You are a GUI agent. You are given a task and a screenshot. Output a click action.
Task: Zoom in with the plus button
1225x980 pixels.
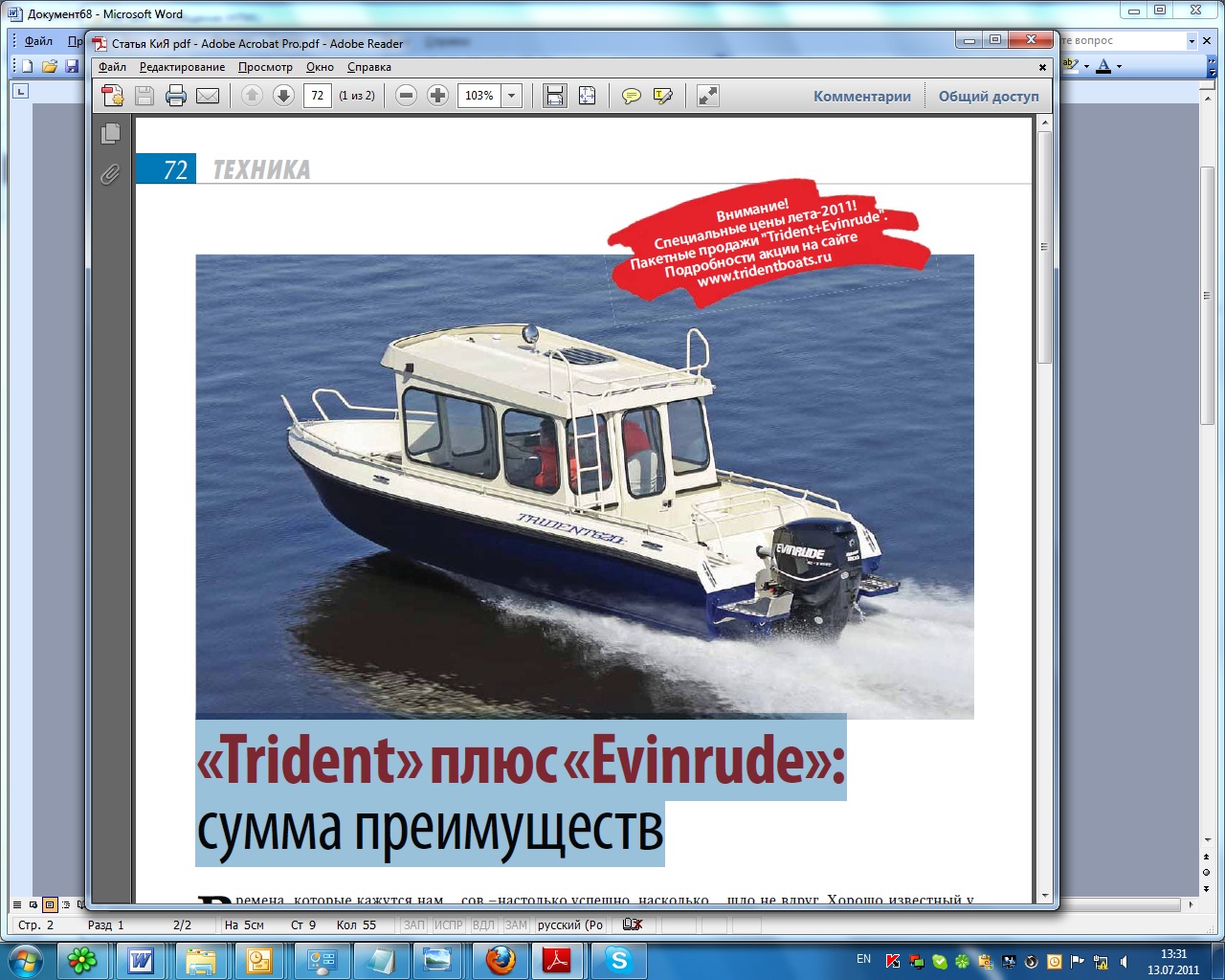[x=437, y=96]
